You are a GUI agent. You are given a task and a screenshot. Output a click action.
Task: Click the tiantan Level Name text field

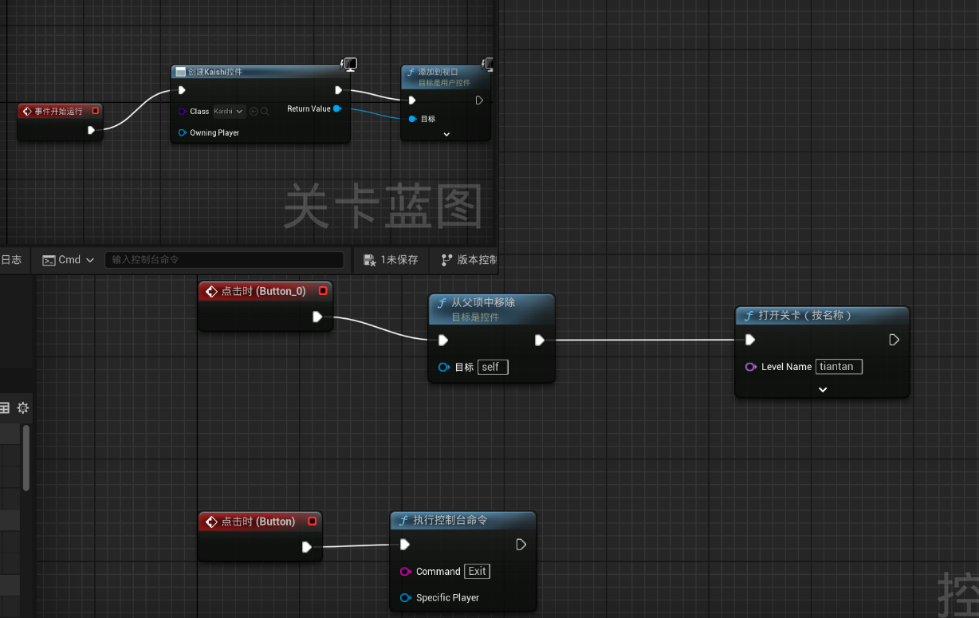(x=839, y=366)
